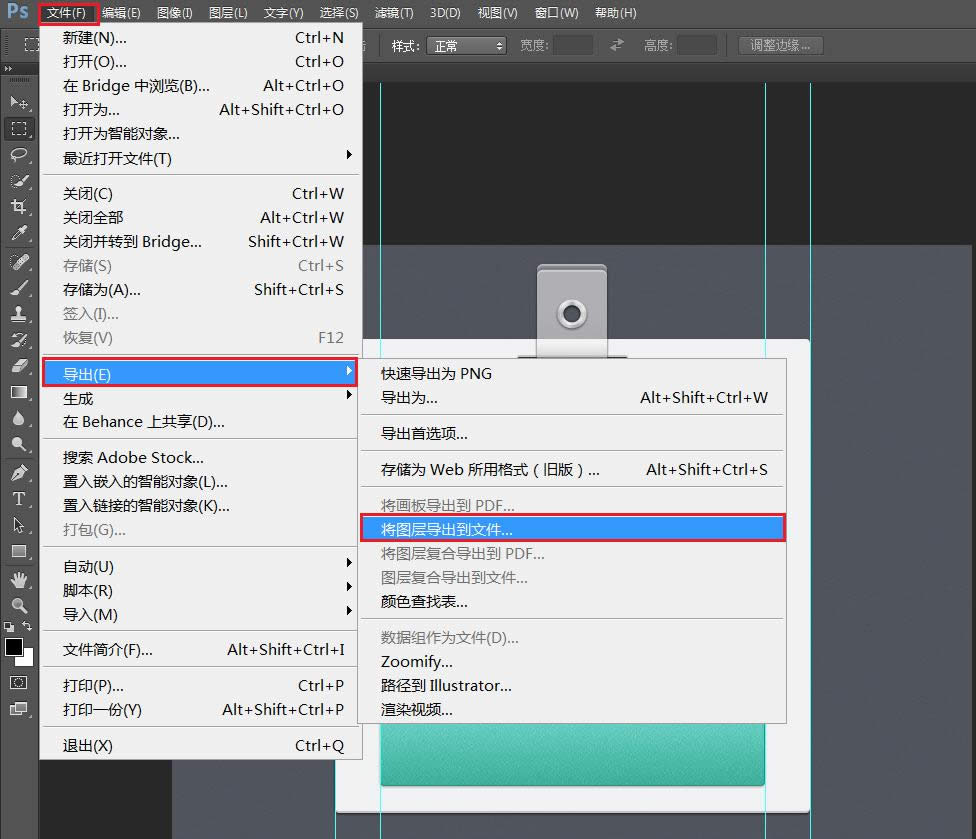The image size is (976, 839).
Task: Select the Horizontal Type tool
Action: [19, 498]
